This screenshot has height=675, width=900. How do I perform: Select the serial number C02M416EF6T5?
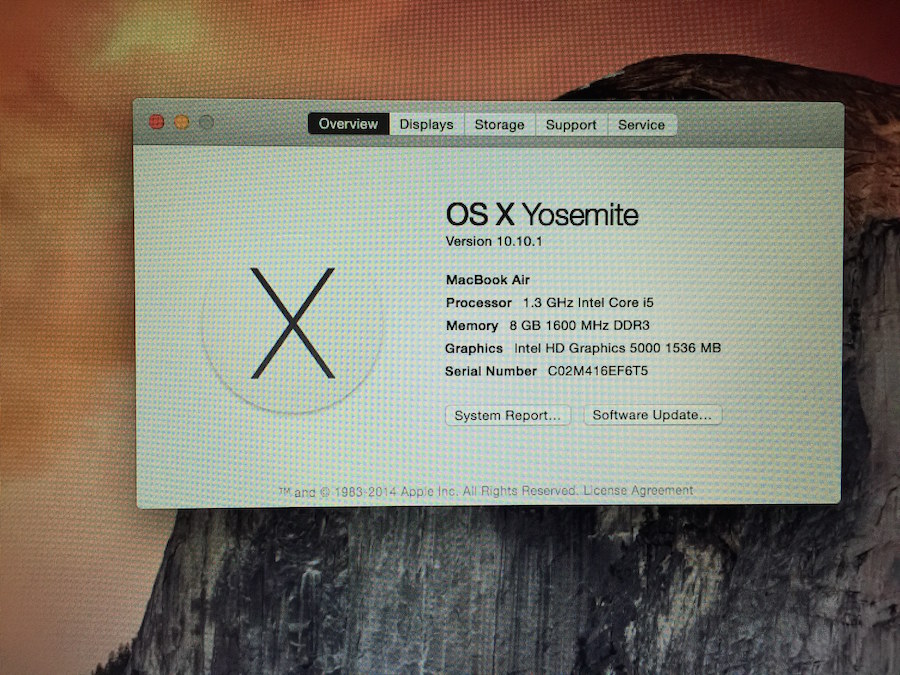tap(598, 371)
